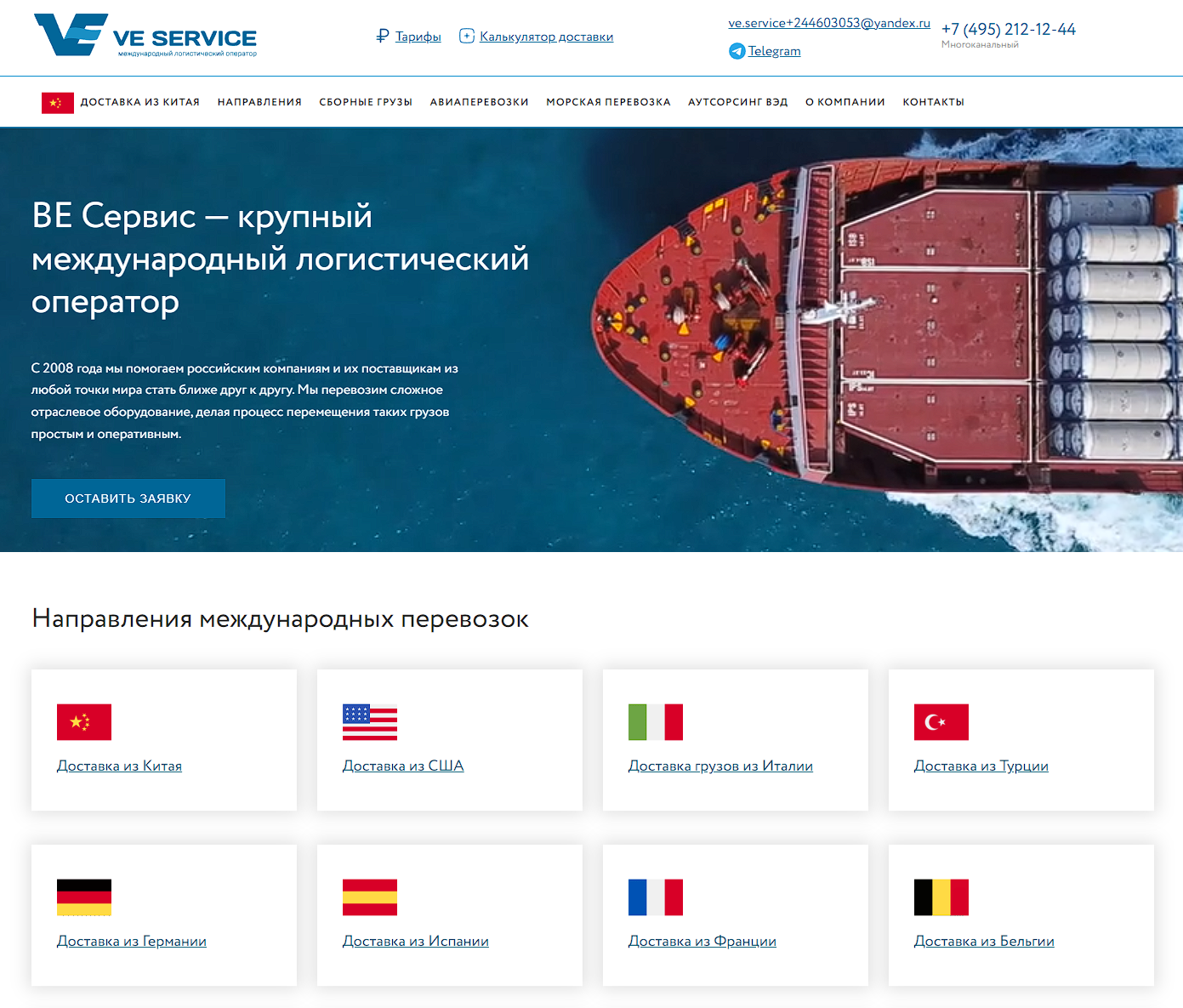Image resolution: width=1183 pixels, height=1008 pixels.
Task: Click the phone number +7 (495) 212-12-44
Action: 1009,29
